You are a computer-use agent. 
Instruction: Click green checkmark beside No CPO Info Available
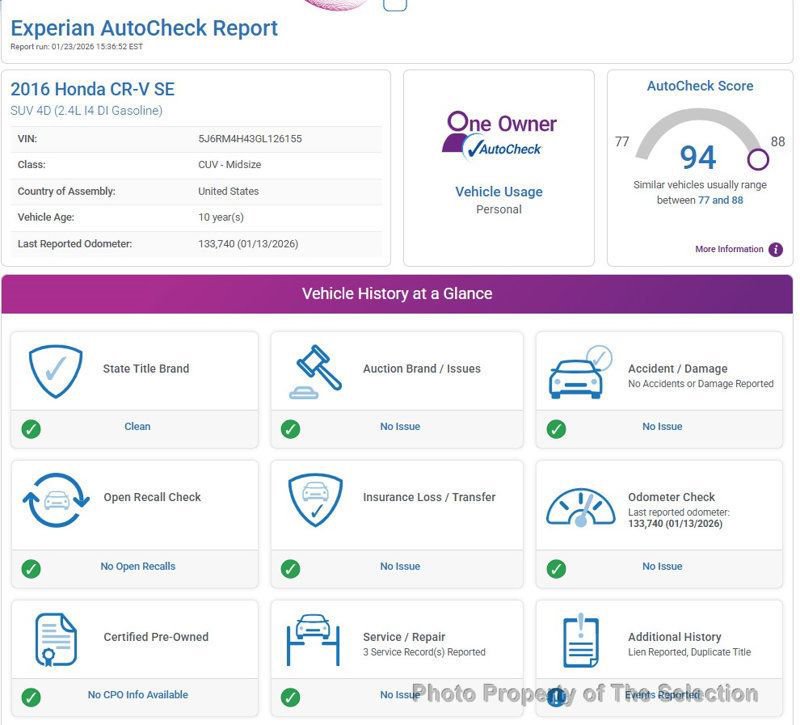(31, 697)
